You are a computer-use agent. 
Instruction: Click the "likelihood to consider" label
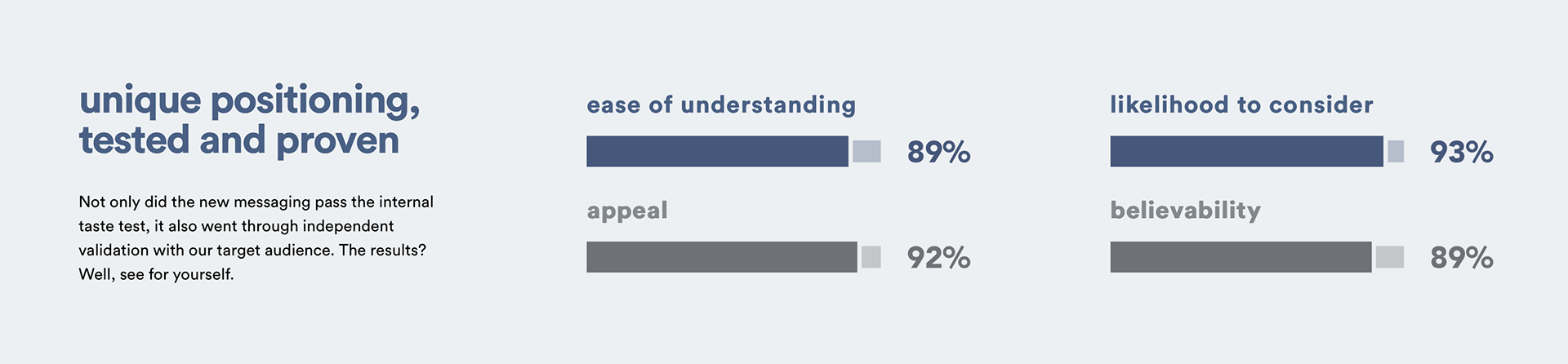coord(1241,105)
